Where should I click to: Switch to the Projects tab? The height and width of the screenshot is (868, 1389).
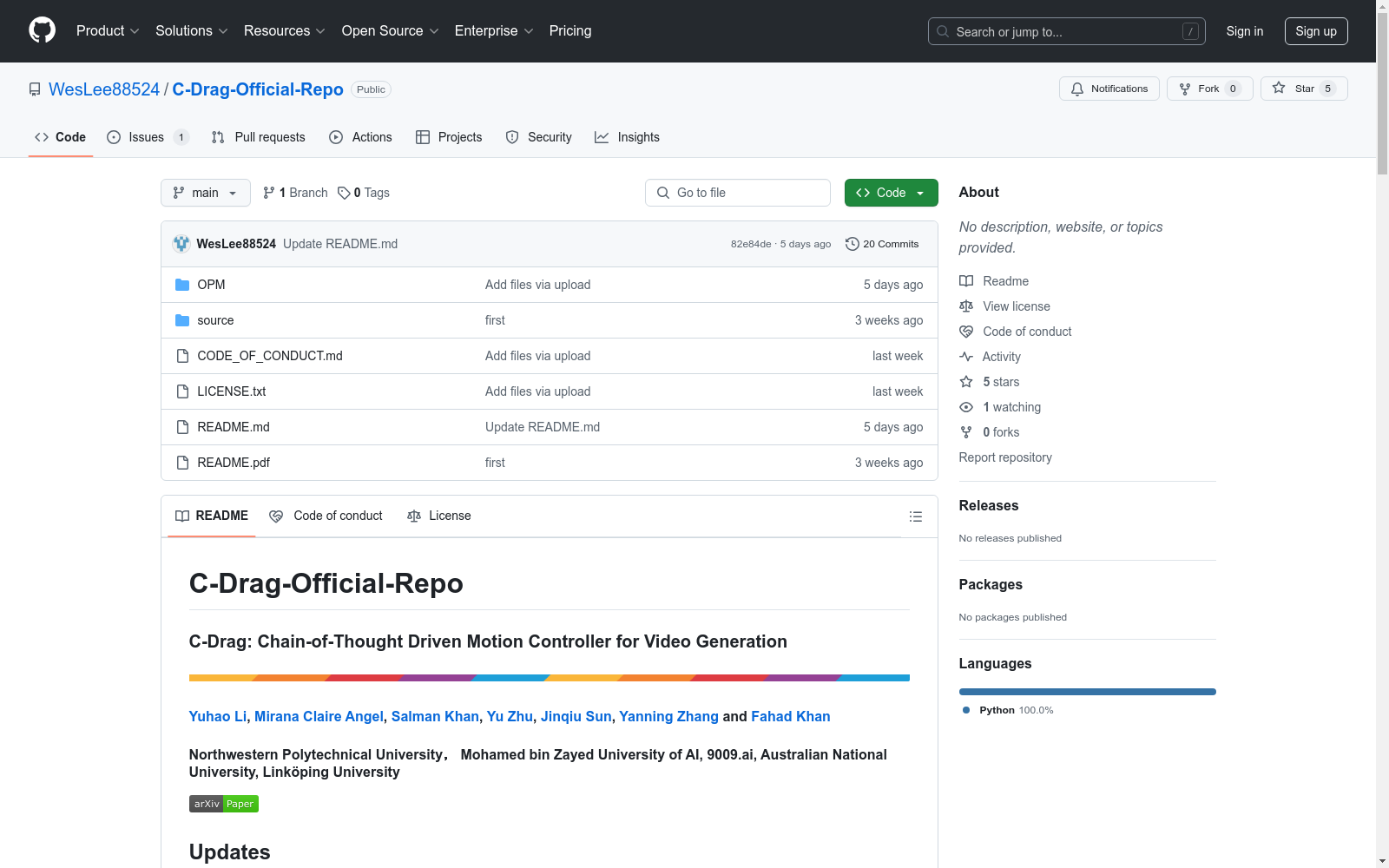pos(449,137)
